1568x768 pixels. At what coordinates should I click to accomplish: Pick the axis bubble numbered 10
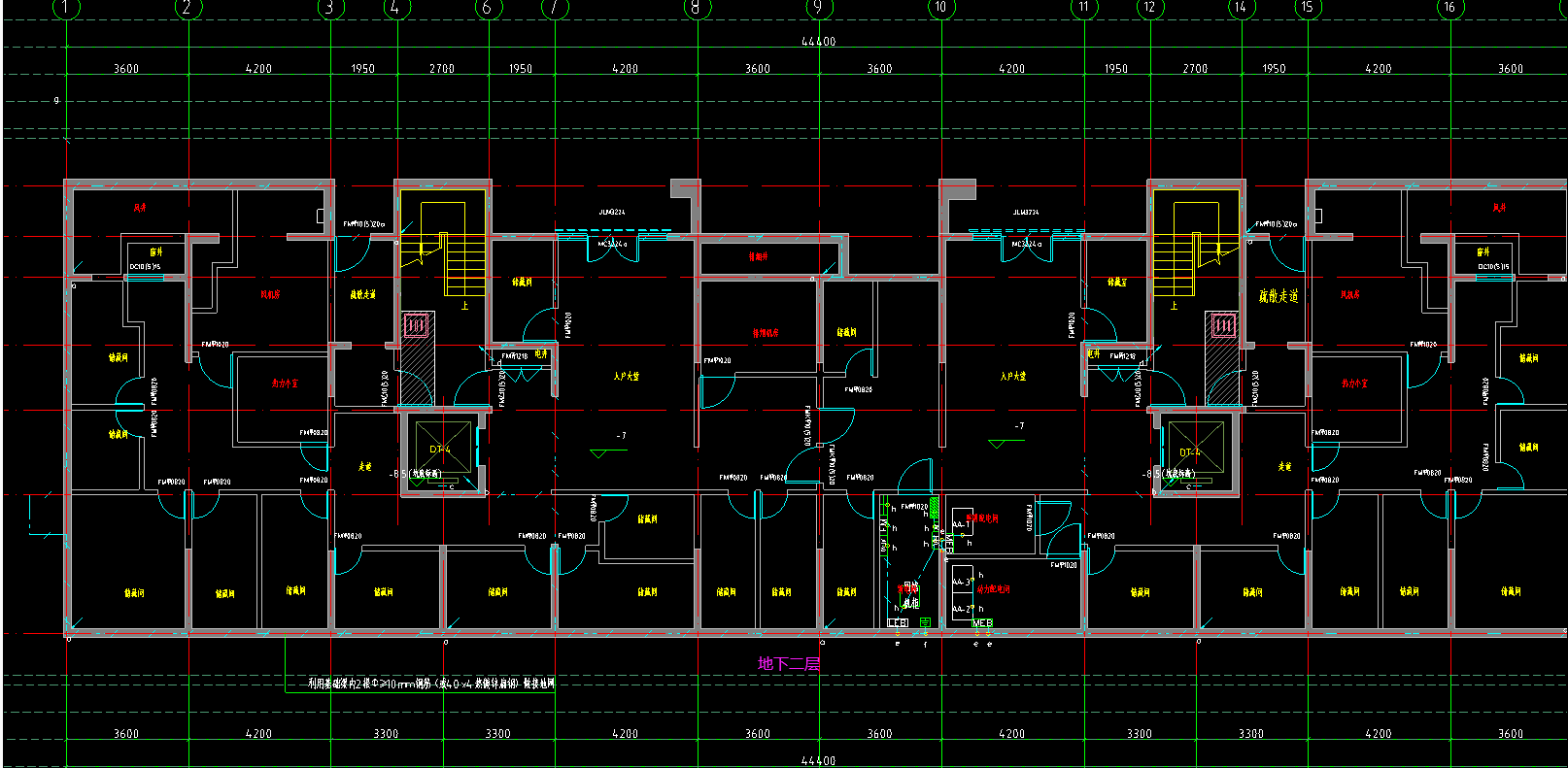coord(940,8)
